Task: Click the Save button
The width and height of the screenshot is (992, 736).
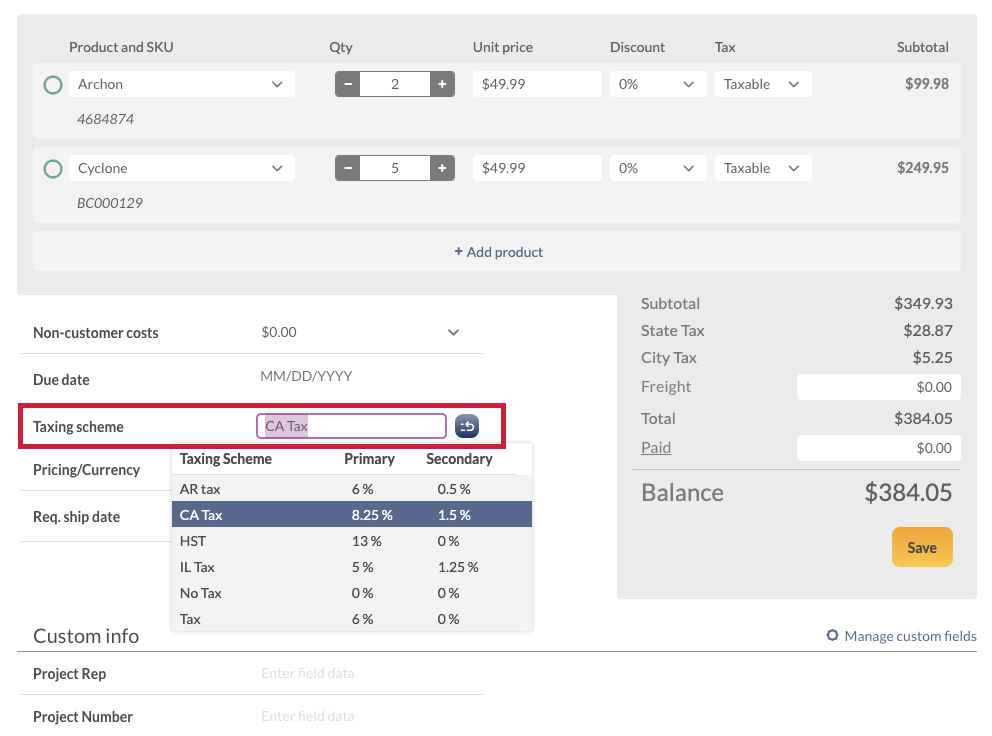Action: point(922,547)
